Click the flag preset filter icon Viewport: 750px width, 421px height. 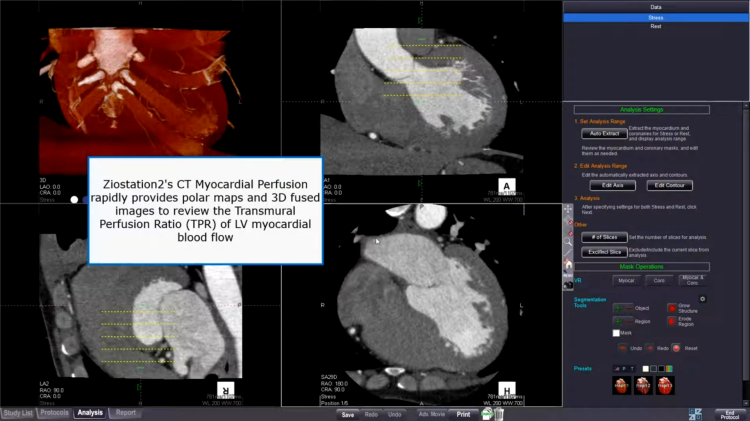[x=617, y=369]
